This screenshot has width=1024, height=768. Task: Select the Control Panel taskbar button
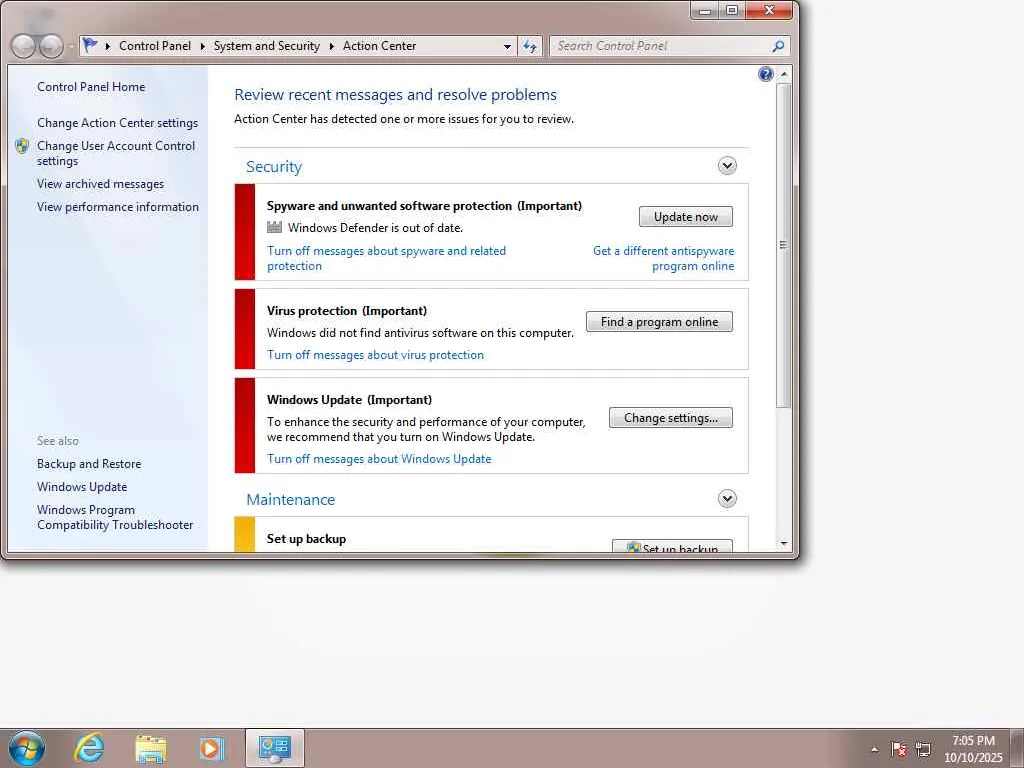tap(275, 748)
